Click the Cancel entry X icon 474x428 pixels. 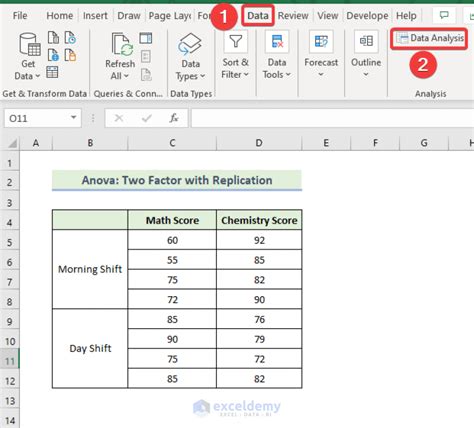pos(119,118)
